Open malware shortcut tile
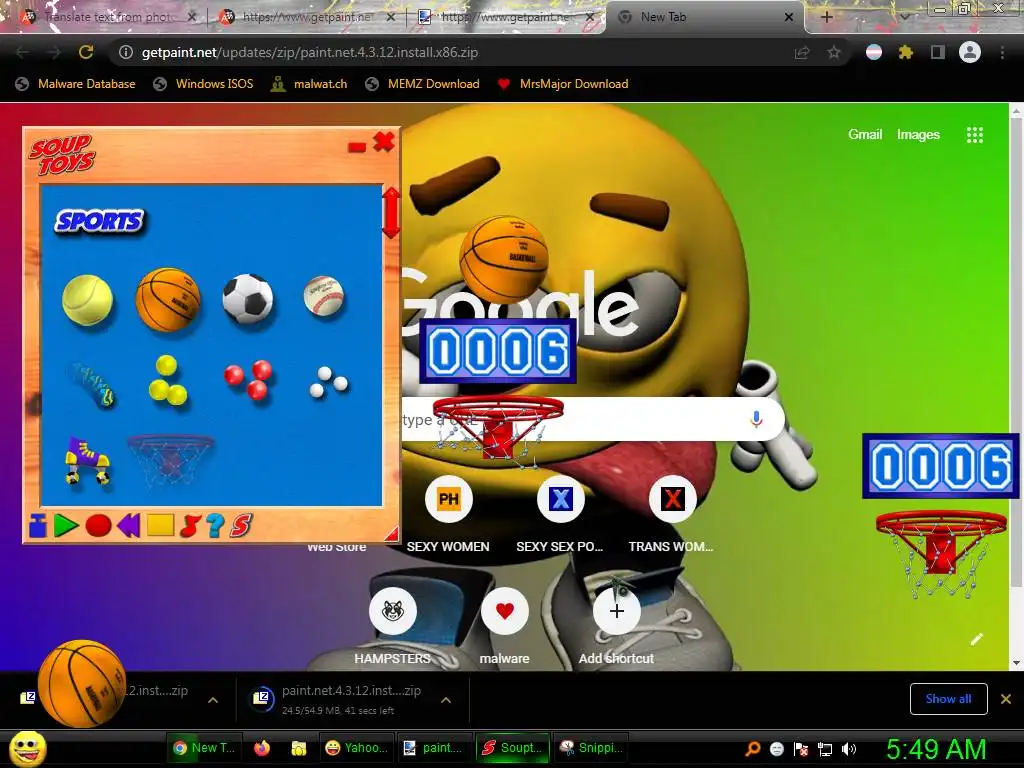 (504, 626)
